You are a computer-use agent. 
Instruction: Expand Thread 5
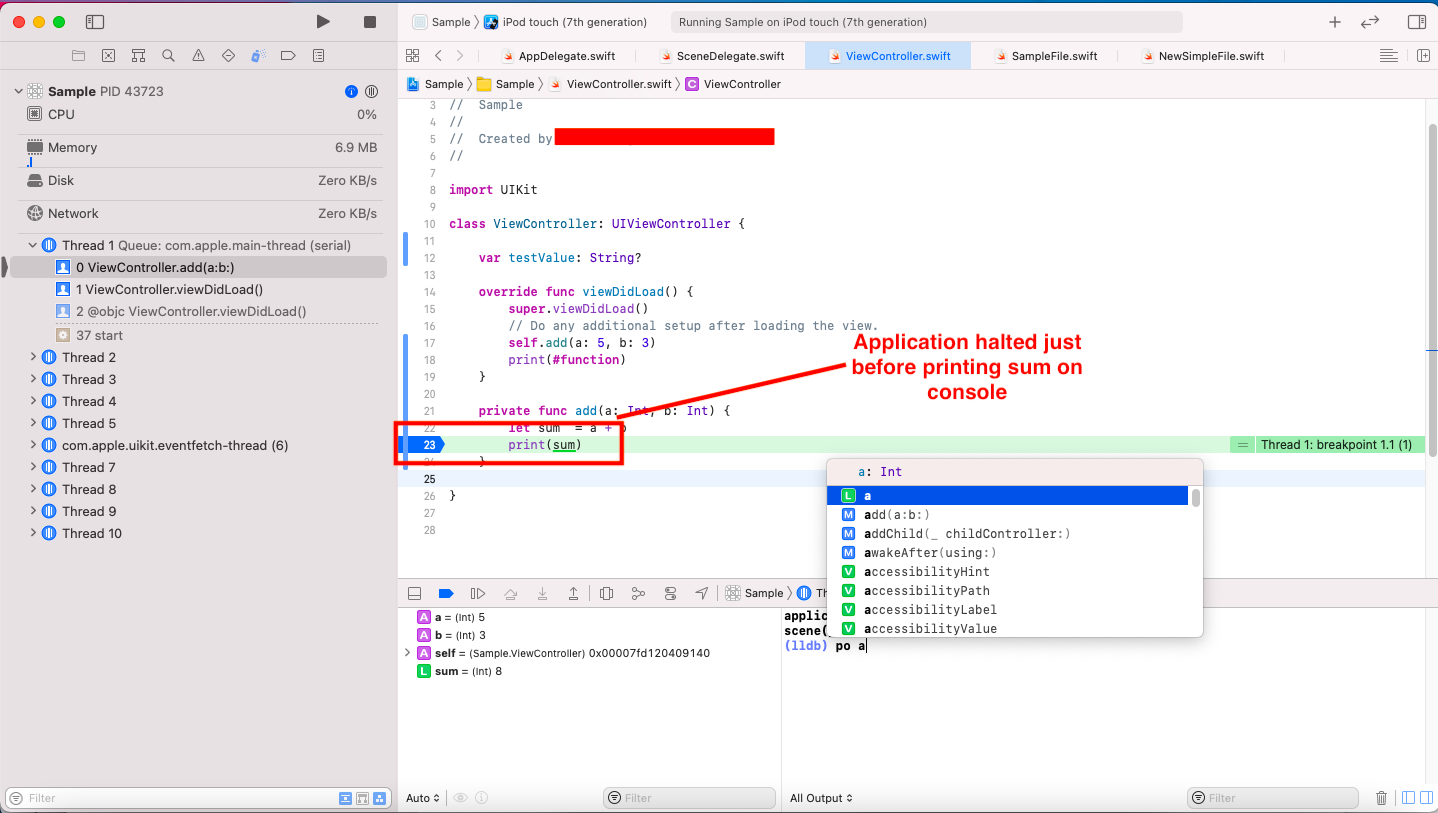[33, 423]
